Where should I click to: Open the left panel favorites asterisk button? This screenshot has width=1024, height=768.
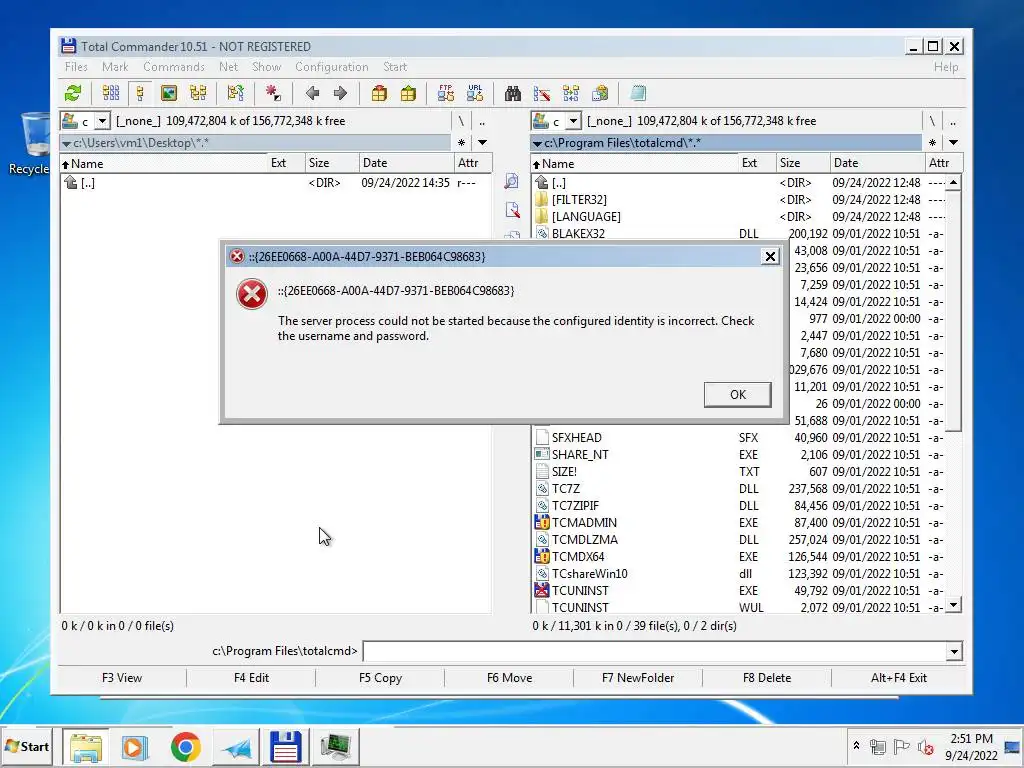(x=461, y=142)
